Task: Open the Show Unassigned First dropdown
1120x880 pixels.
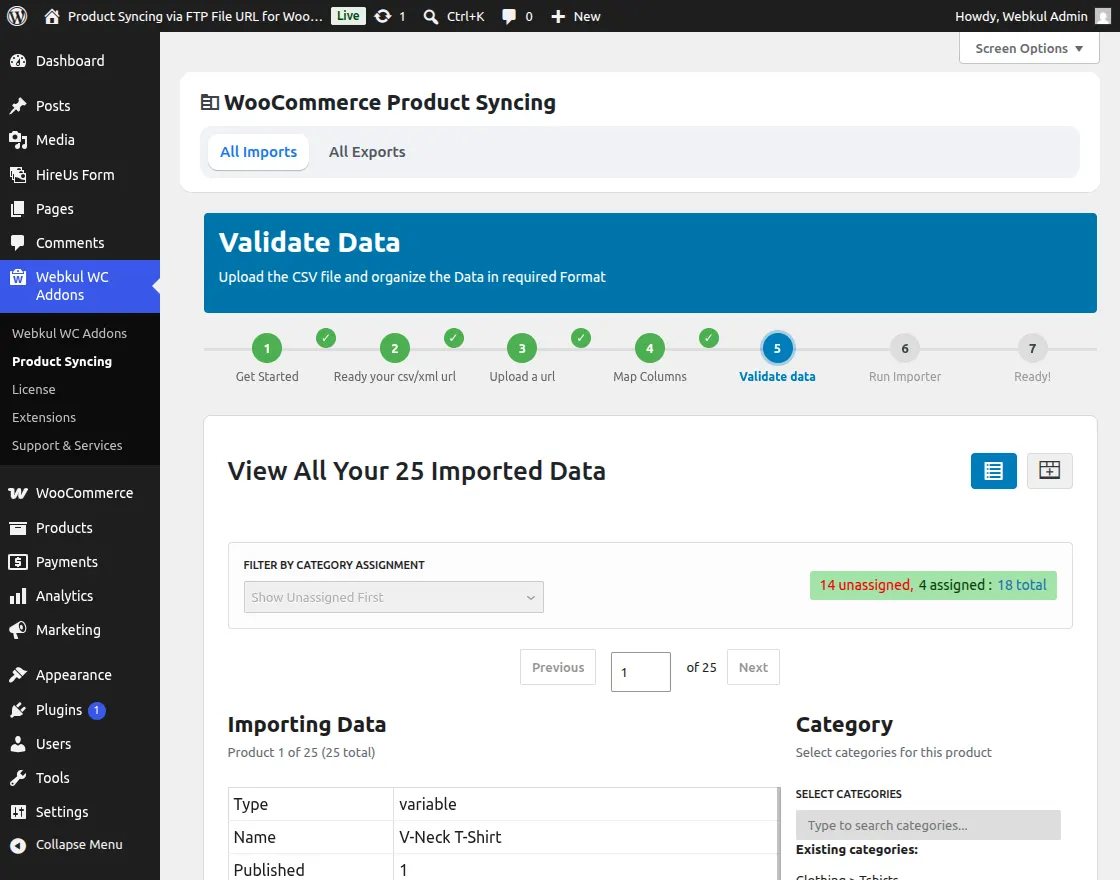Action: pyautogui.click(x=394, y=597)
